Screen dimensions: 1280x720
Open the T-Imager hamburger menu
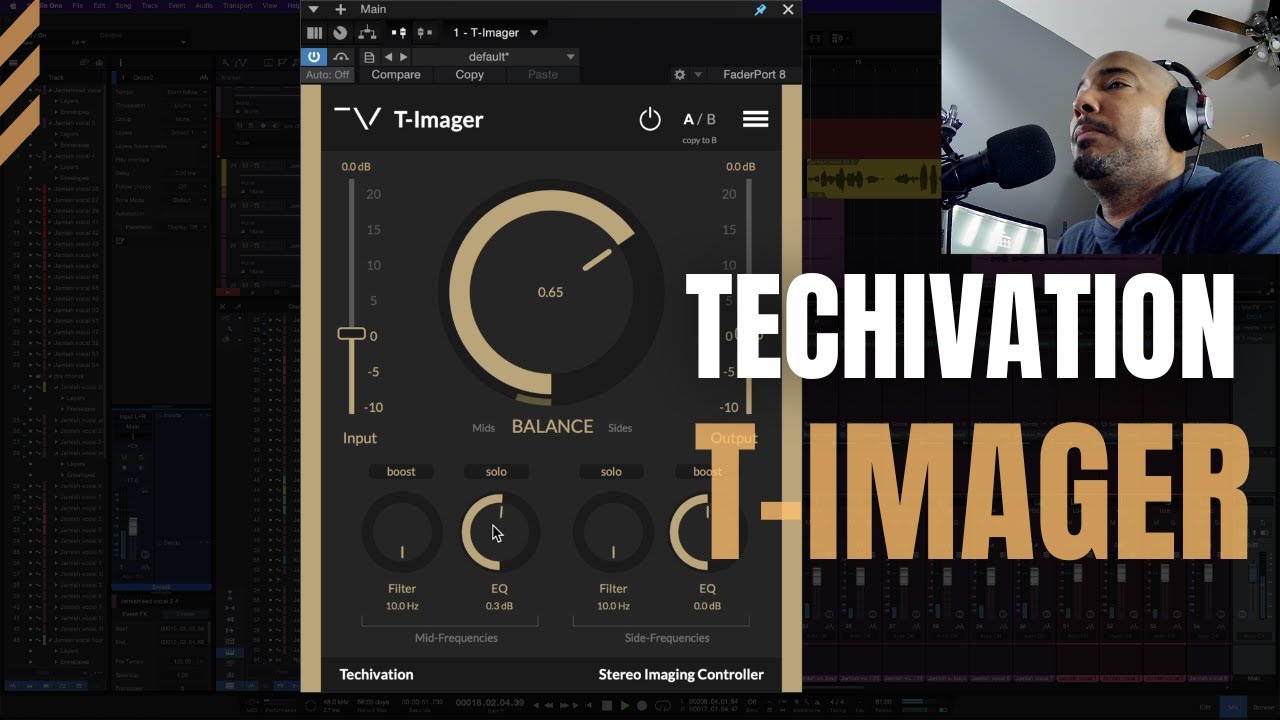(755, 119)
